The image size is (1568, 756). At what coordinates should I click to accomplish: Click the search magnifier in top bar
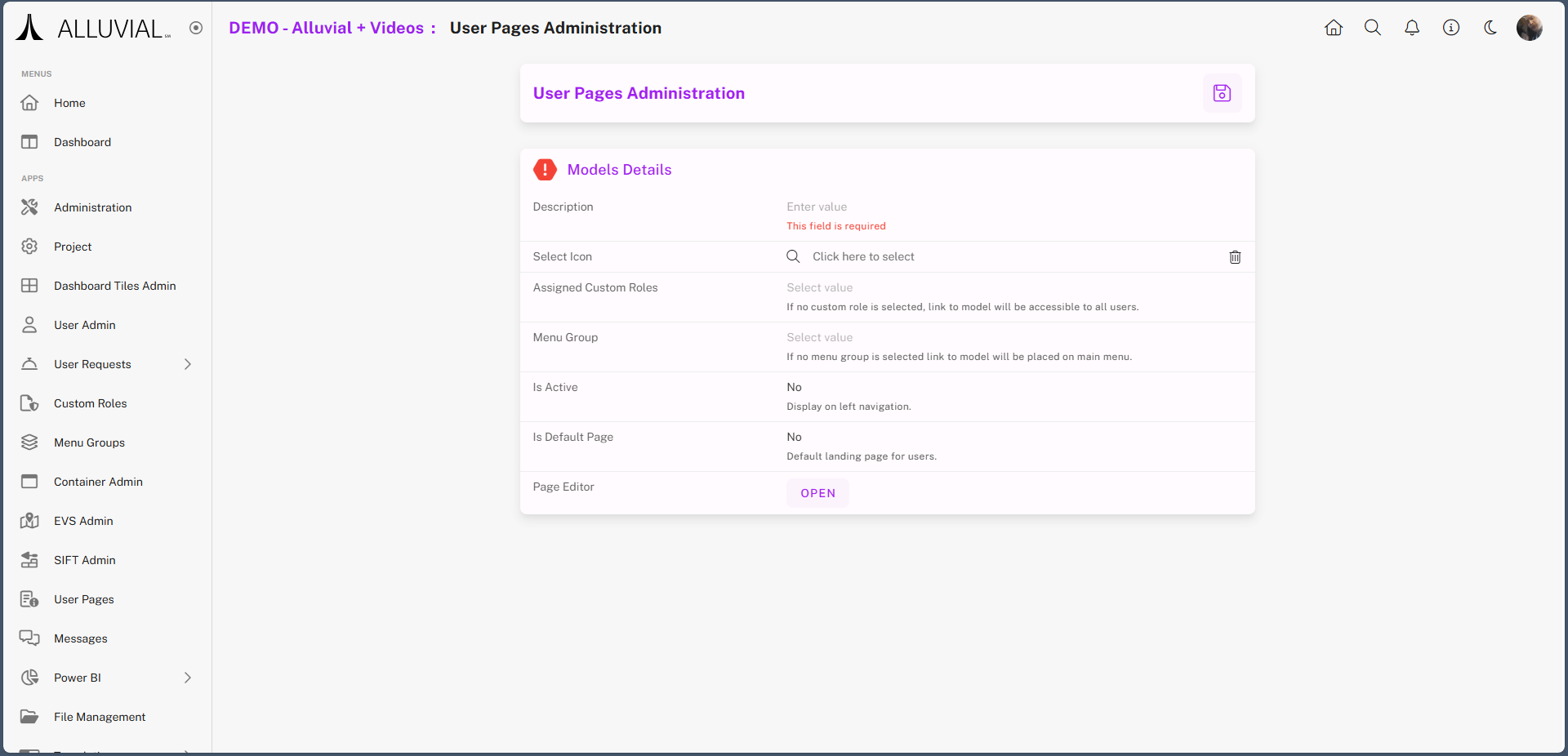[1372, 28]
